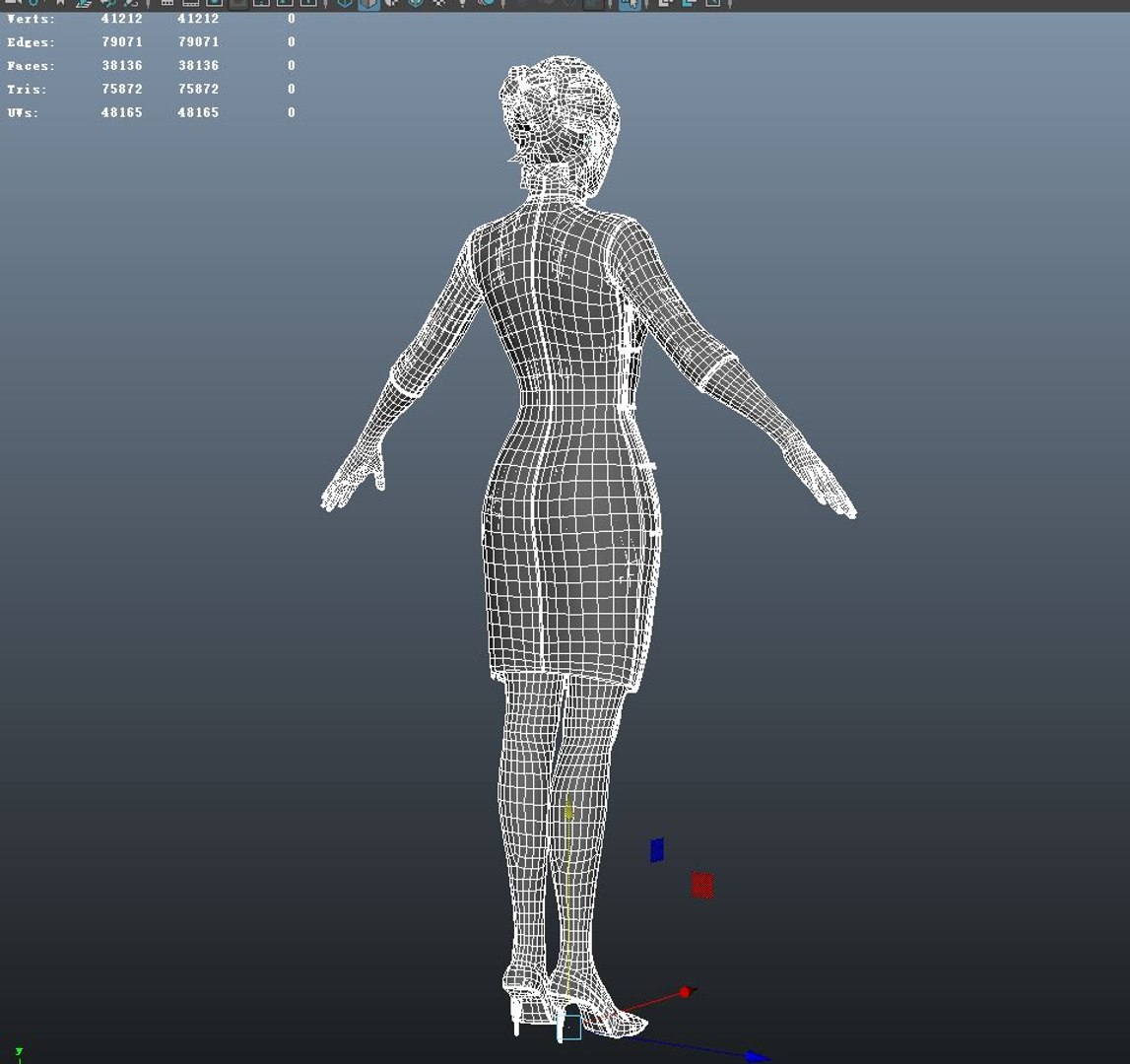Select the smooth shade cube icon
Image resolution: width=1130 pixels, height=1064 pixels.
coord(368,4)
